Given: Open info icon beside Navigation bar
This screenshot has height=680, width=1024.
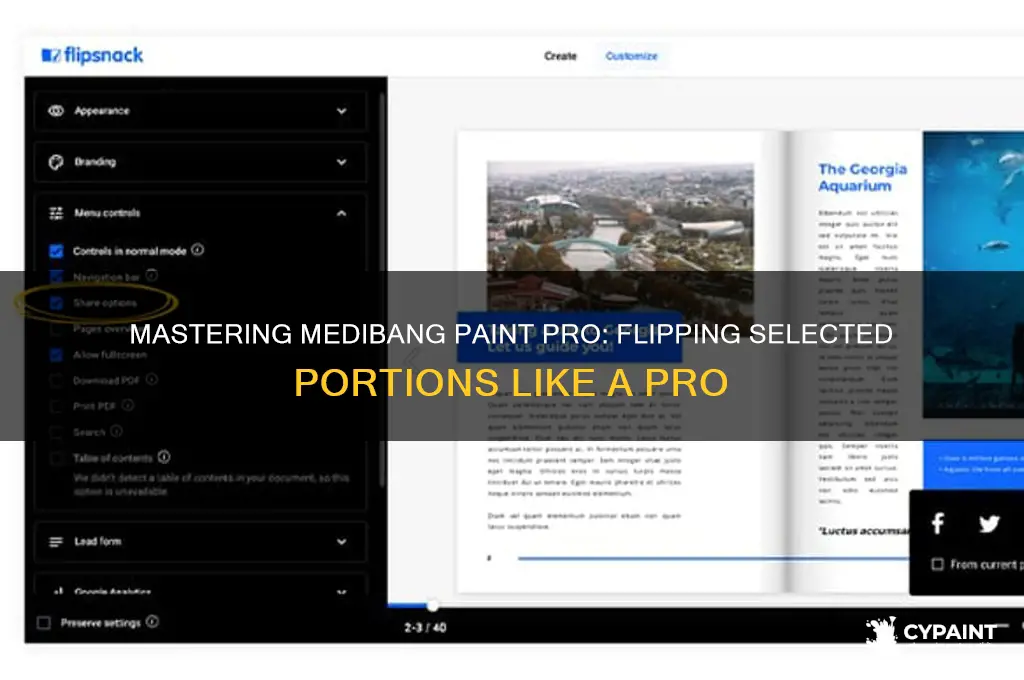Looking at the screenshot, I should pyautogui.click(x=152, y=276).
